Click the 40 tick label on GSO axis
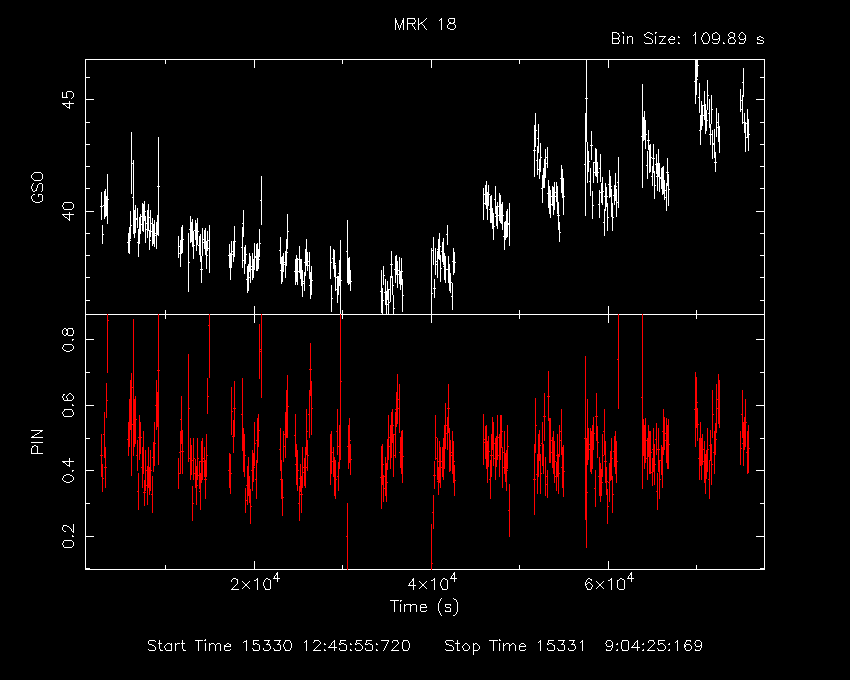The width and height of the screenshot is (850, 680). [x=68, y=211]
